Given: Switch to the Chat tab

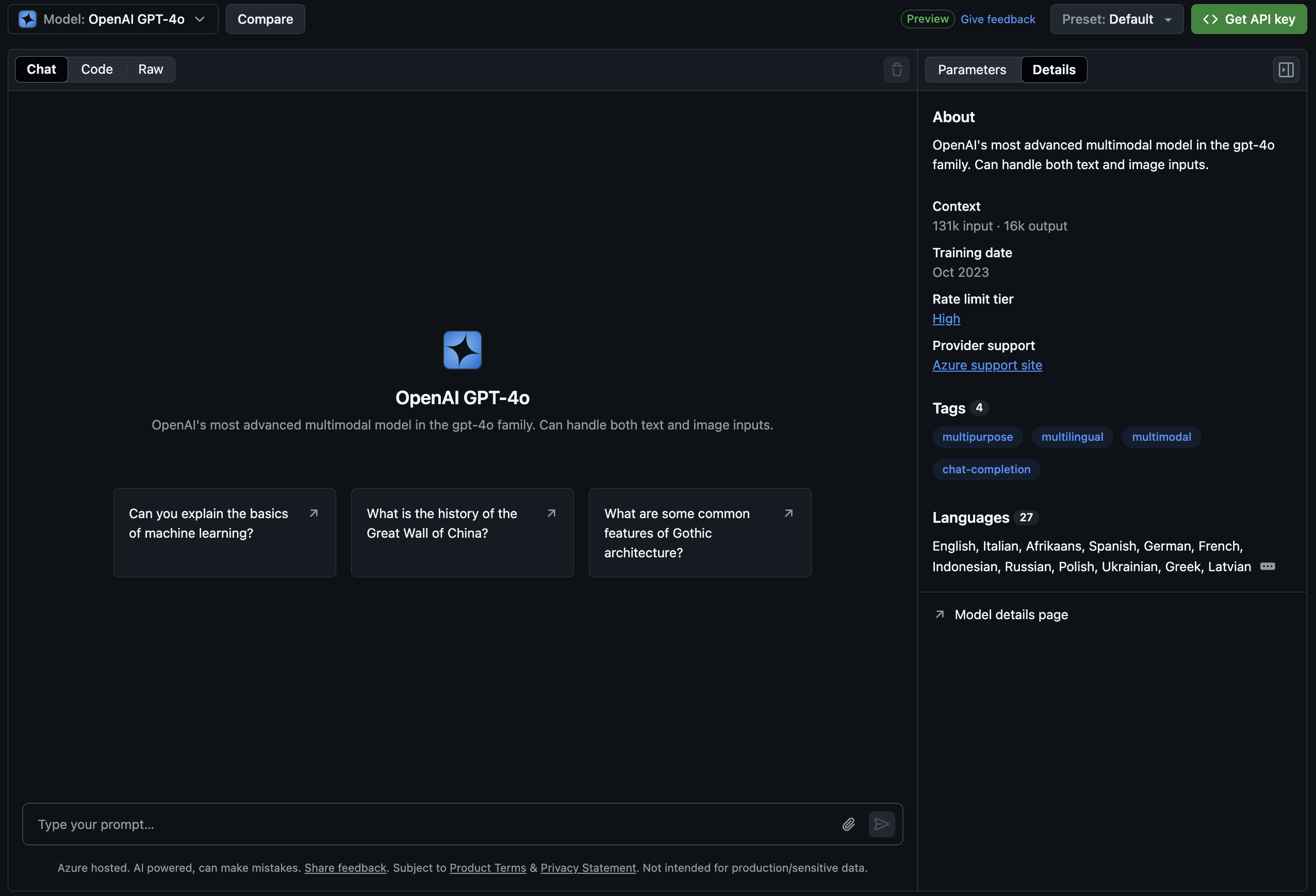Looking at the screenshot, I should tap(41, 69).
